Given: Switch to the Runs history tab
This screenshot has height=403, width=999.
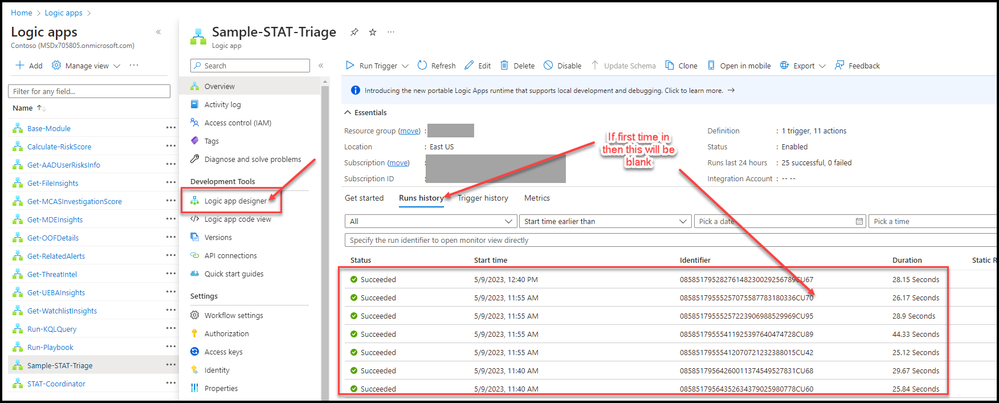Looking at the screenshot, I should click(421, 198).
